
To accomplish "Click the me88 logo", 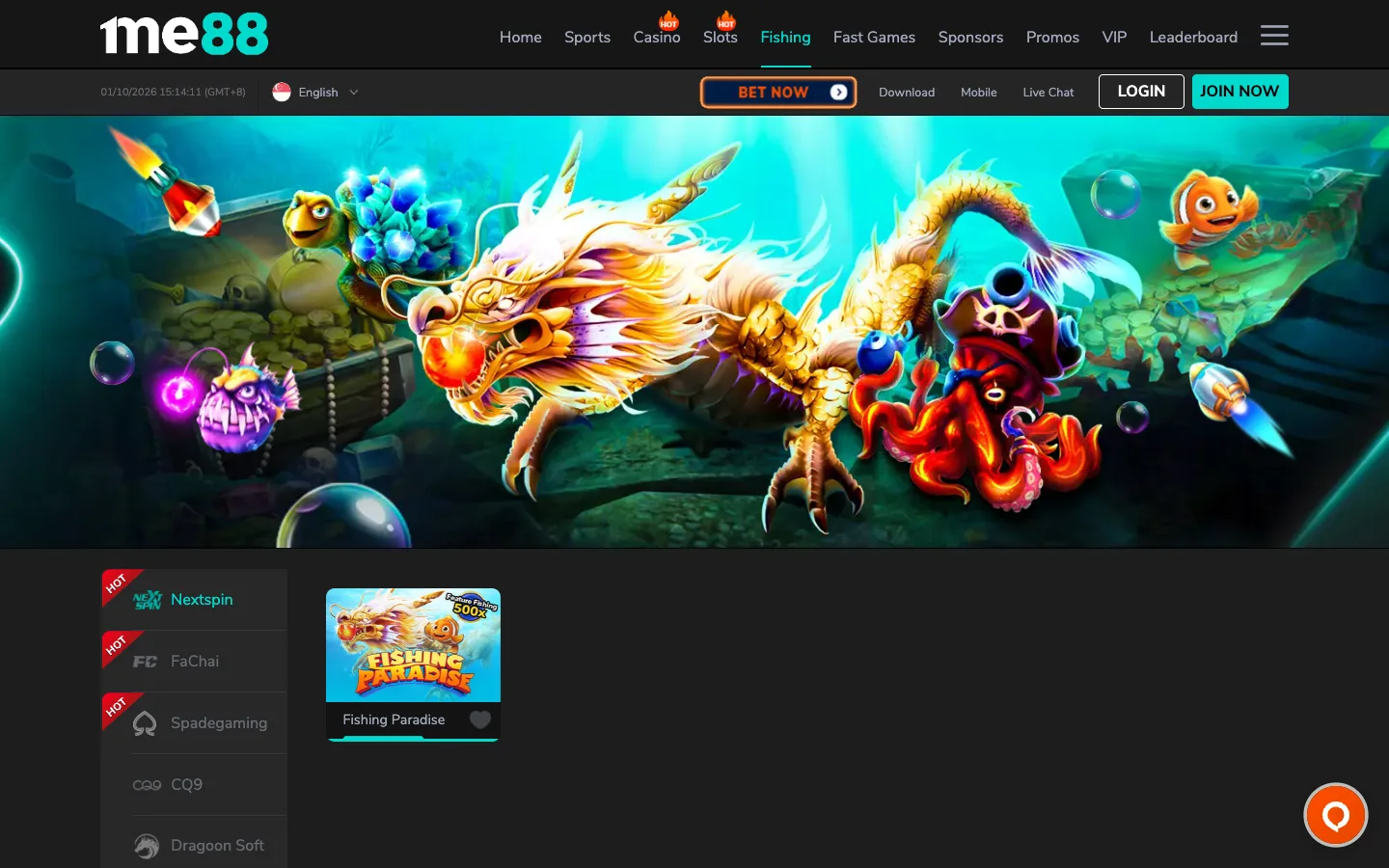I will coord(184,35).
